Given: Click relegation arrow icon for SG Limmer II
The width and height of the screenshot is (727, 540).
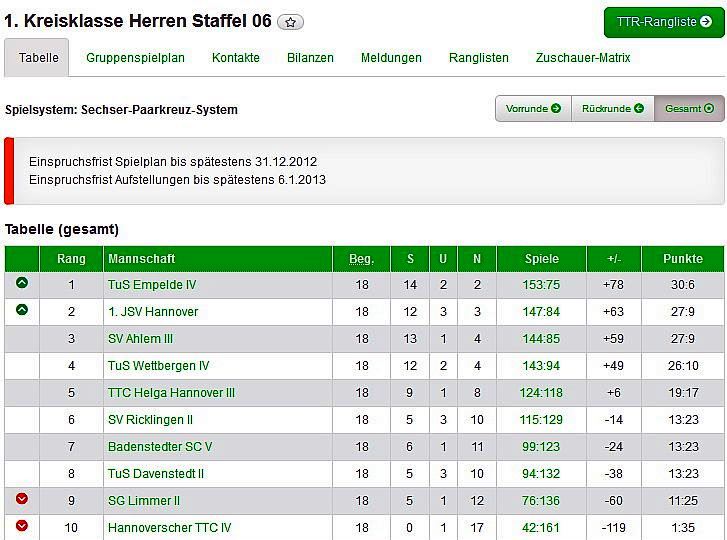Looking at the screenshot, I should tap(22, 498).
